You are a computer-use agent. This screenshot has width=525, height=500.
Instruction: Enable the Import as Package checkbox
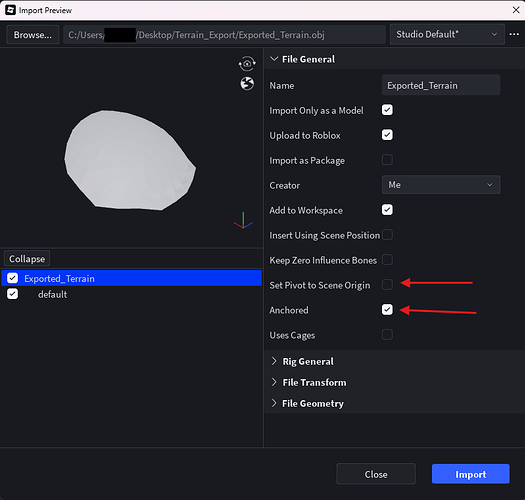(x=387, y=160)
